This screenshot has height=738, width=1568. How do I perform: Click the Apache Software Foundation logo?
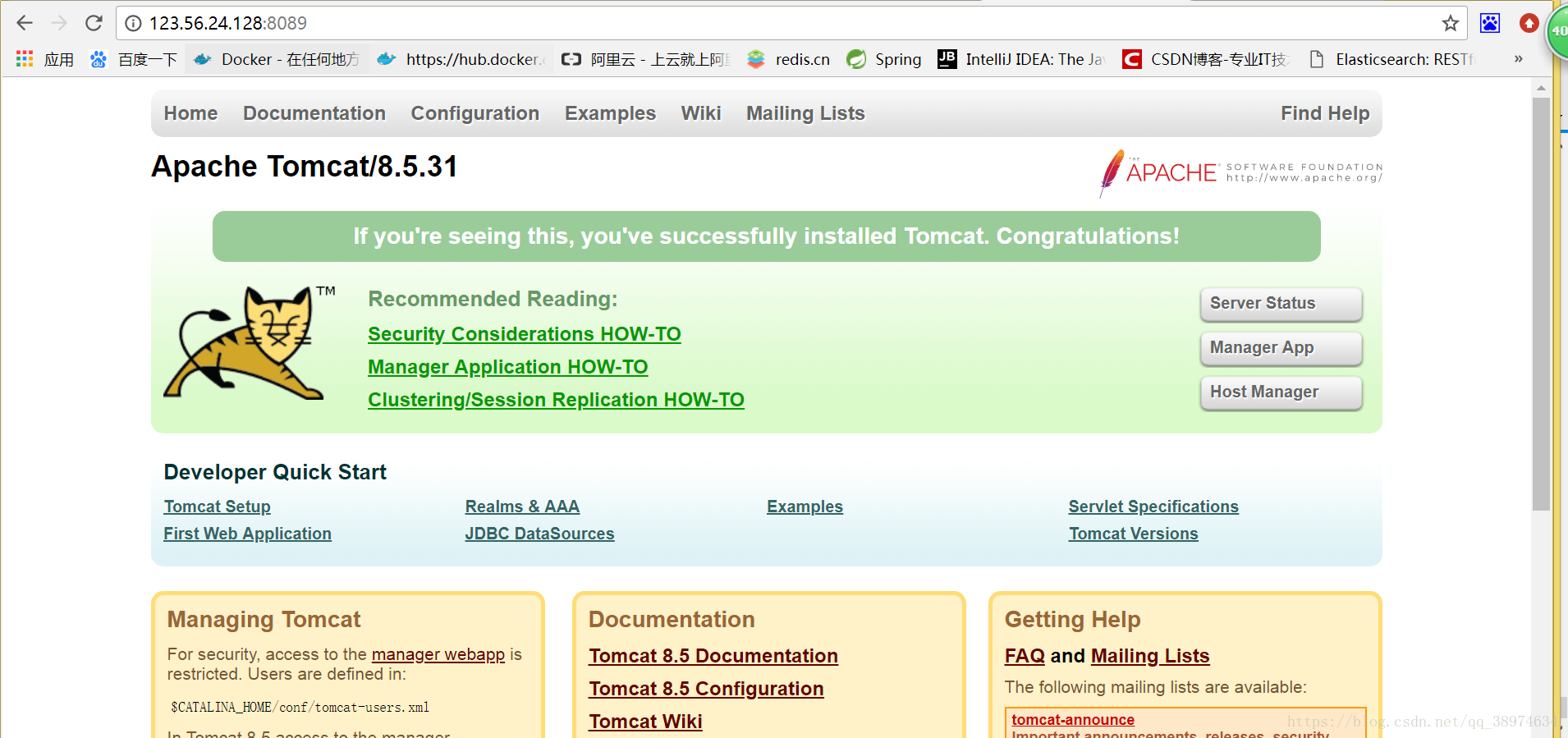pyautogui.click(x=1240, y=172)
